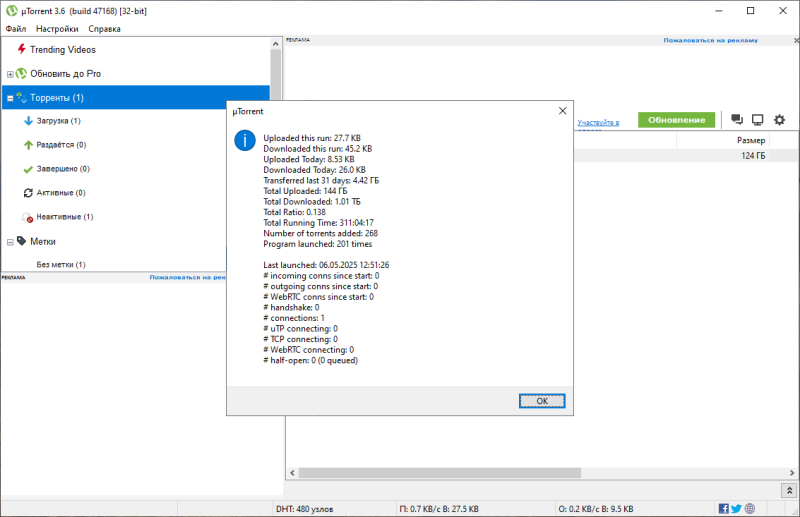The height and width of the screenshot is (517, 800).
Task: Close the top advertisement banner
Action: (796, 40)
